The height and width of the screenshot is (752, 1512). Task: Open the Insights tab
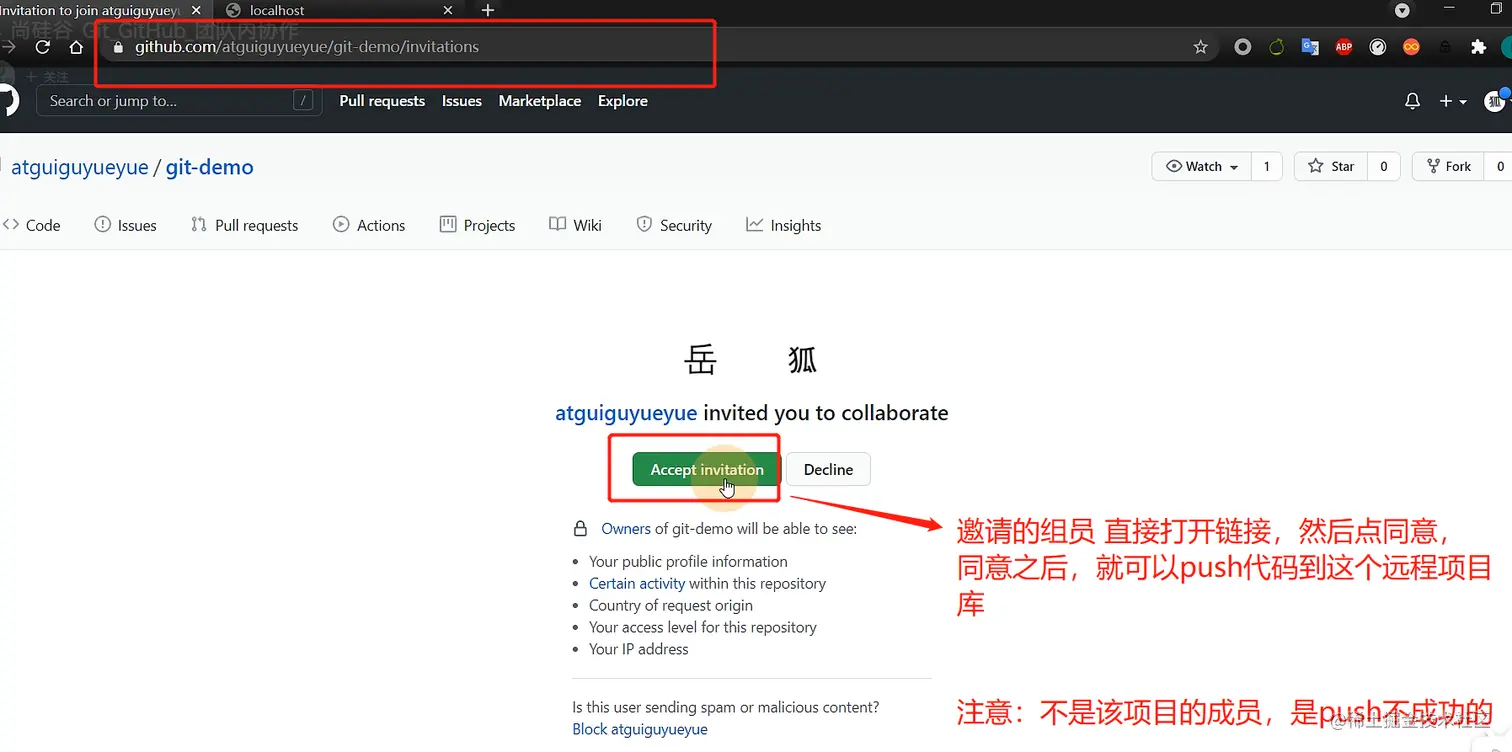783,226
